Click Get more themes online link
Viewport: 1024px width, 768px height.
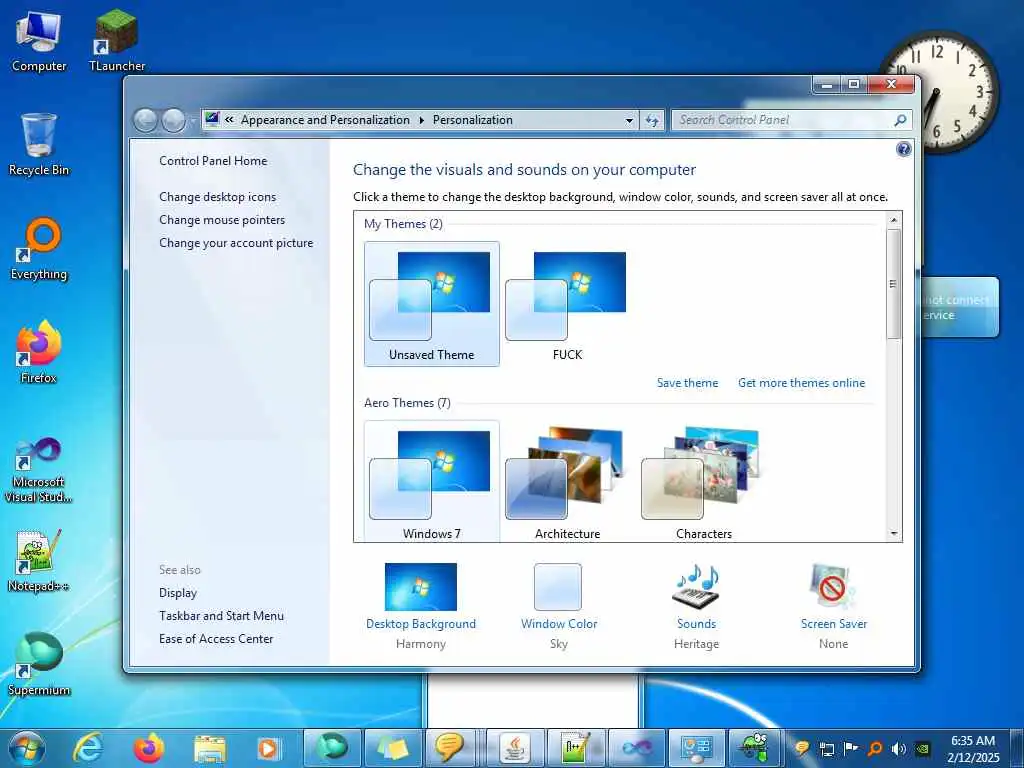click(801, 383)
